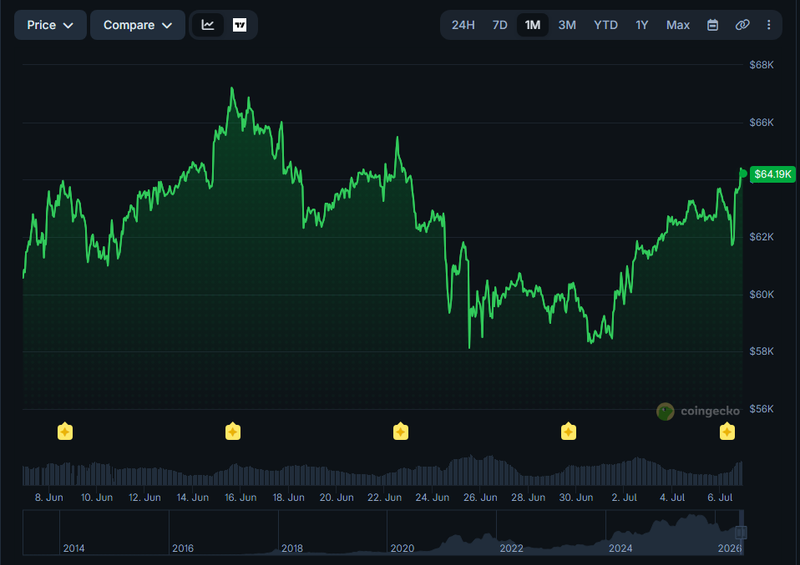Click the $66K axis label

[761, 122]
